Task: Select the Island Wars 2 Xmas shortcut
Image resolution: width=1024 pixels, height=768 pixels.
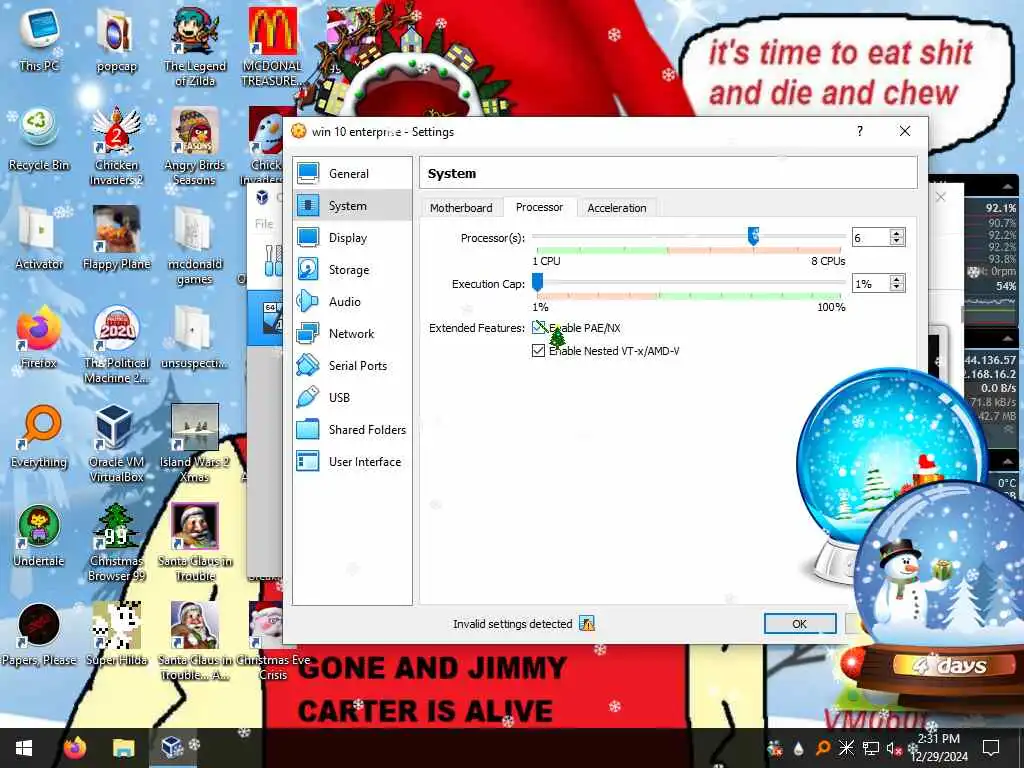Action: [x=195, y=443]
